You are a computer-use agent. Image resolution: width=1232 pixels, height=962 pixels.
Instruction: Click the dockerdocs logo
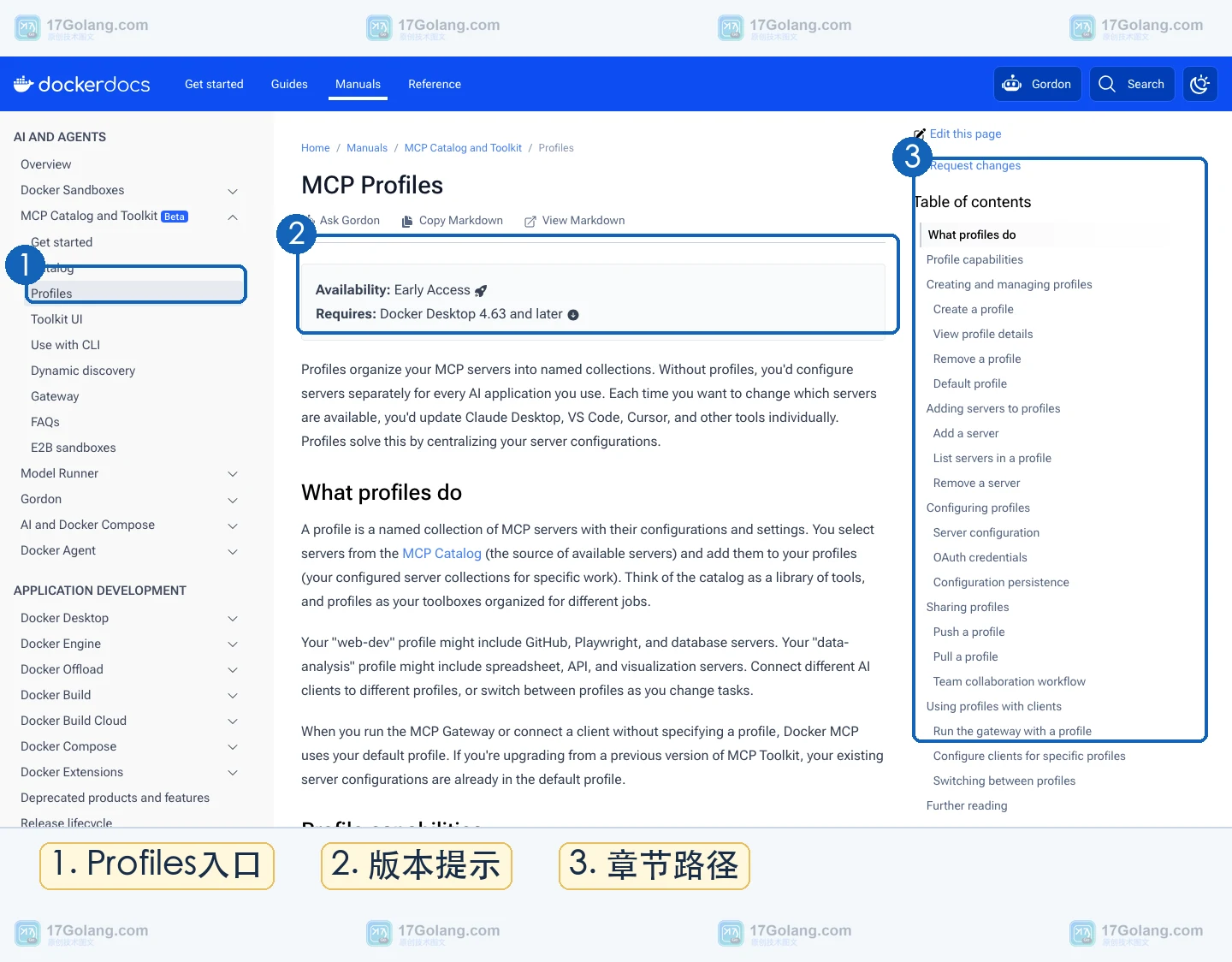82,84
